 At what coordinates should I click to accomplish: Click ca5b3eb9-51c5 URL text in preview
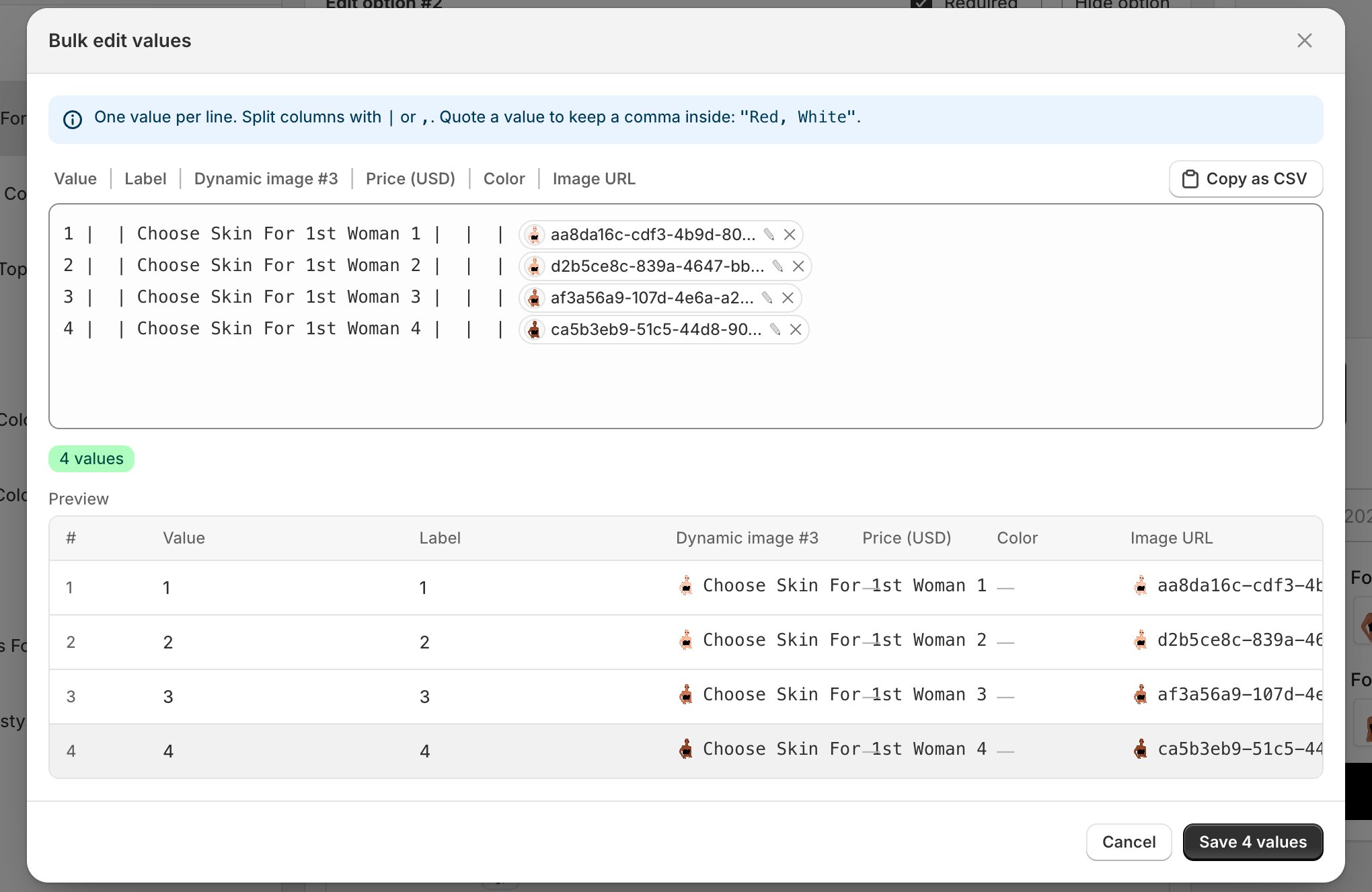(1240, 749)
